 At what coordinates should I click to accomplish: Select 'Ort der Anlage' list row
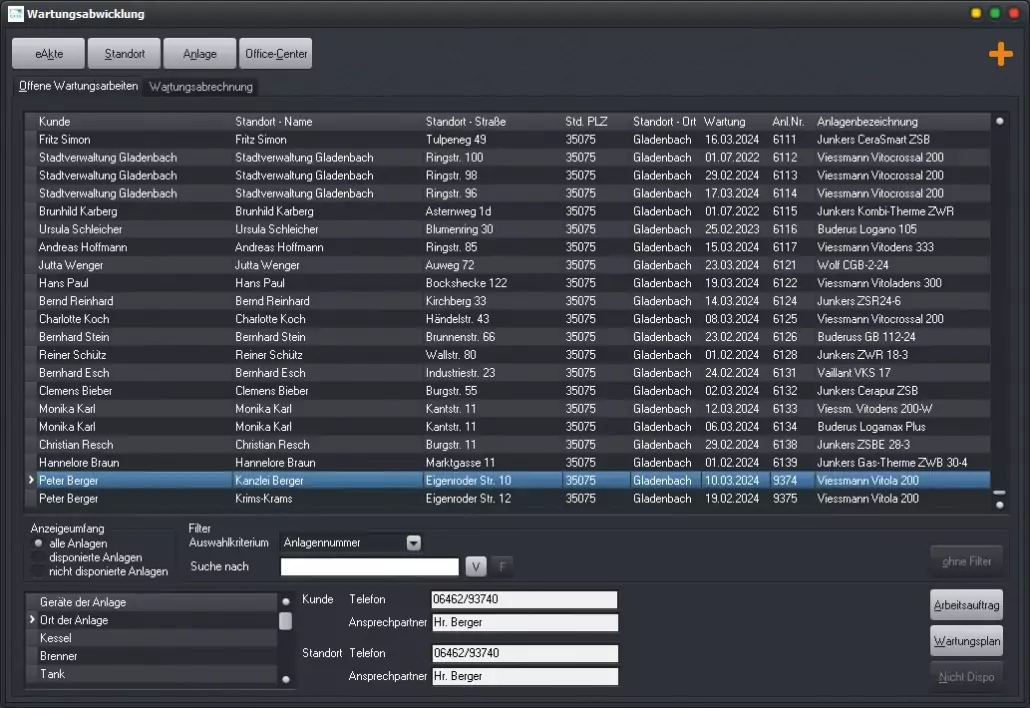[x=151, y=620]
